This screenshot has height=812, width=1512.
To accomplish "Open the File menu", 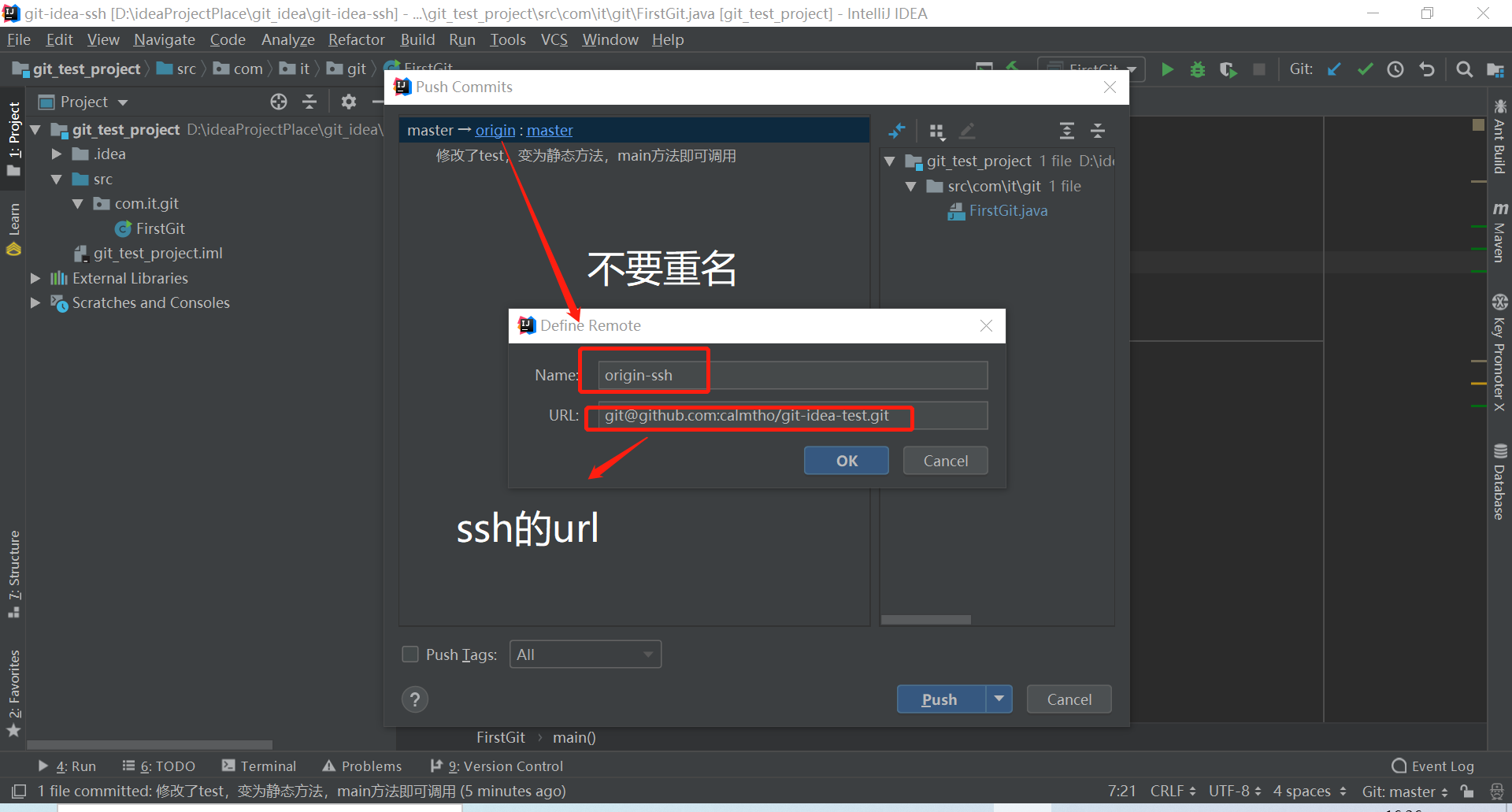I will pyautogui.click(x=18, y=39).
